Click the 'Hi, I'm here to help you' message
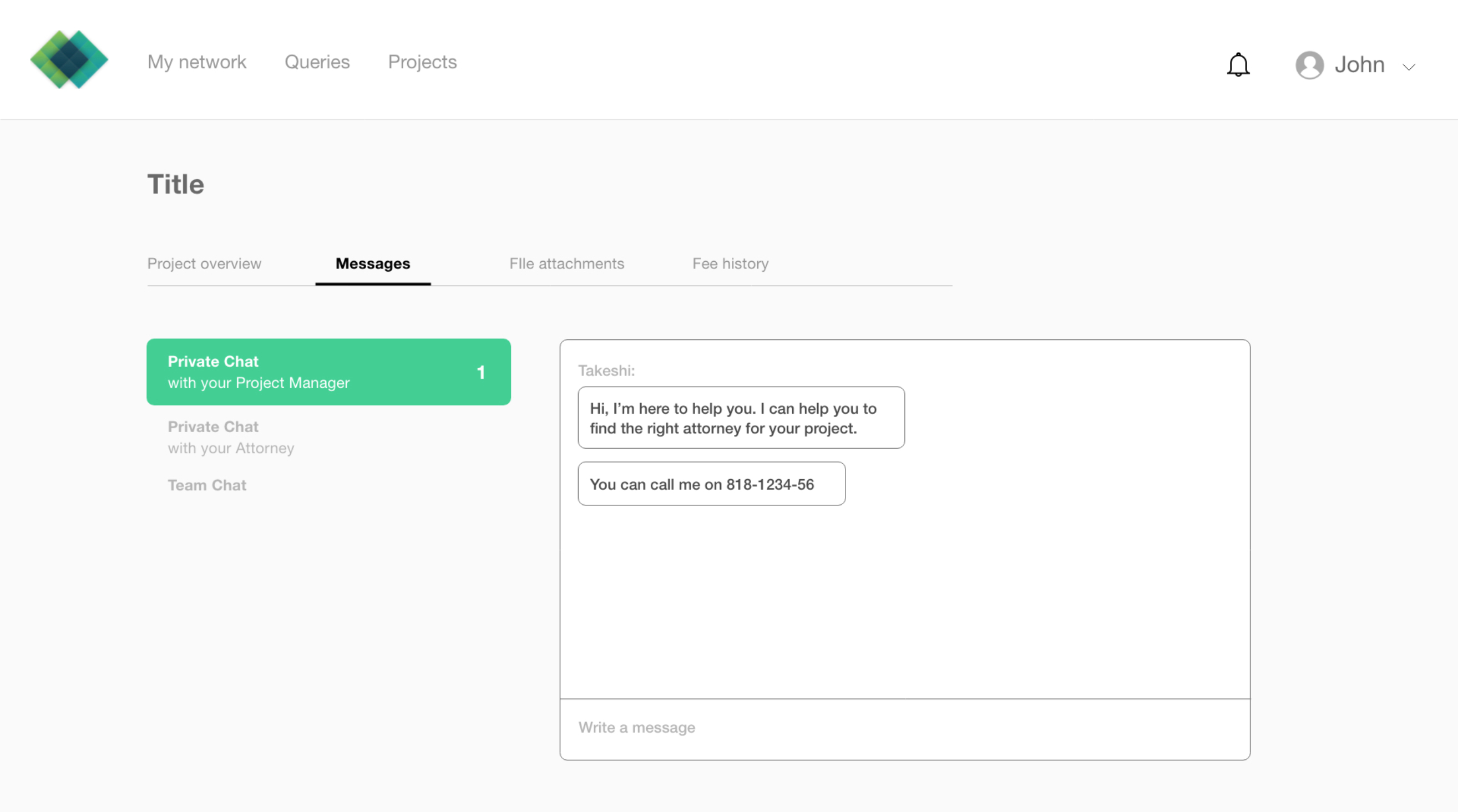The width and height of the screenshot is (1458, 812). pyautogui.click(x=741, y=418)
